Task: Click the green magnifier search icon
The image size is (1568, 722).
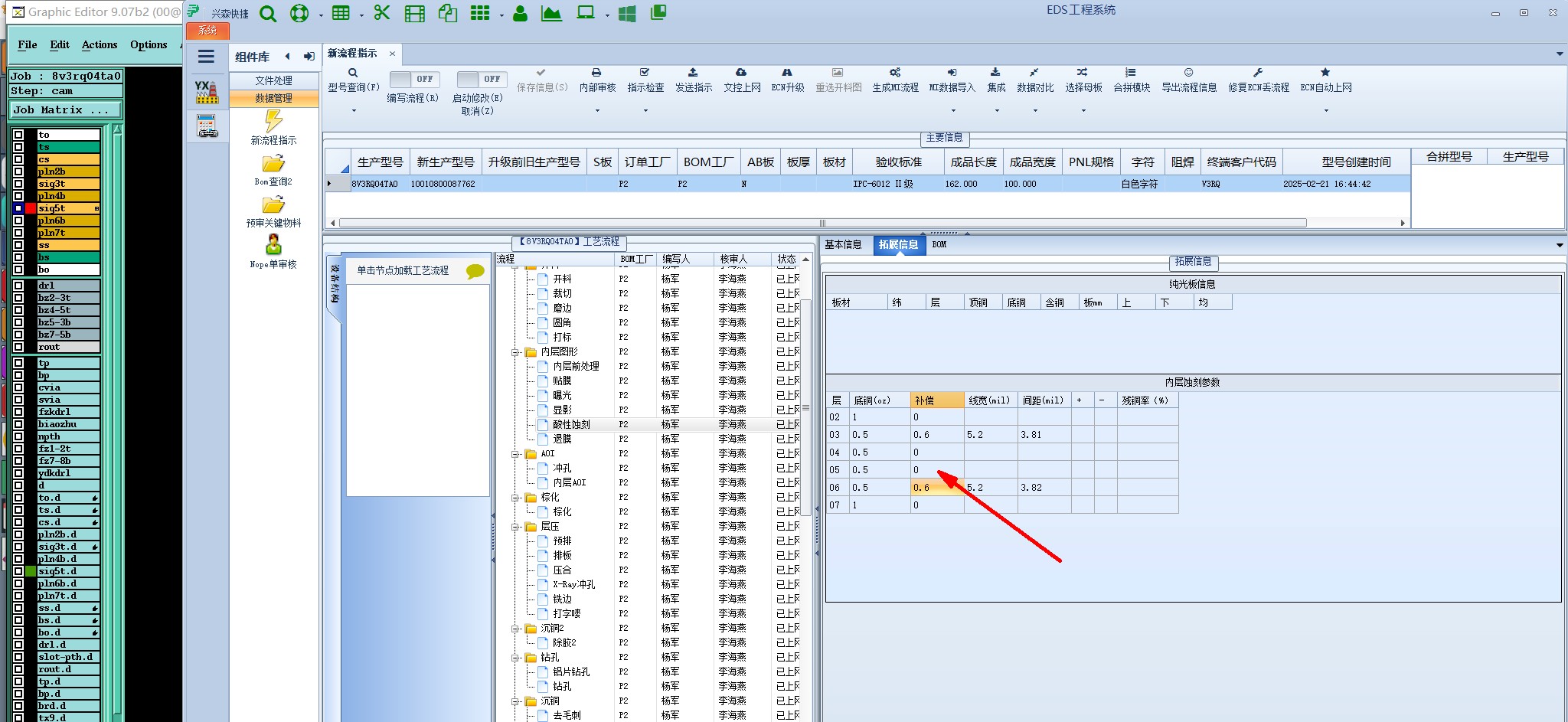Action: click(x=267, y=14)
